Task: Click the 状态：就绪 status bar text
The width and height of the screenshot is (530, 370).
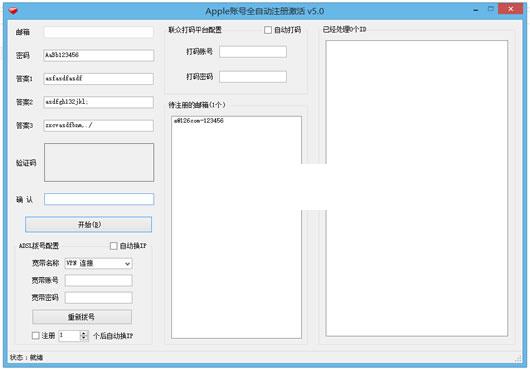Action: pyautogui.click(x=26, y=357)
